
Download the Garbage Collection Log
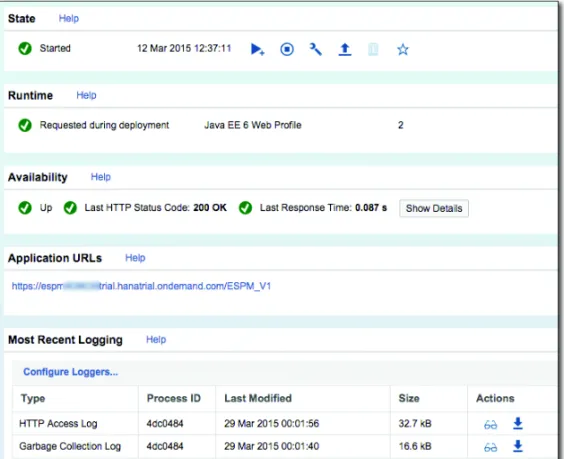tap(518, 446)
